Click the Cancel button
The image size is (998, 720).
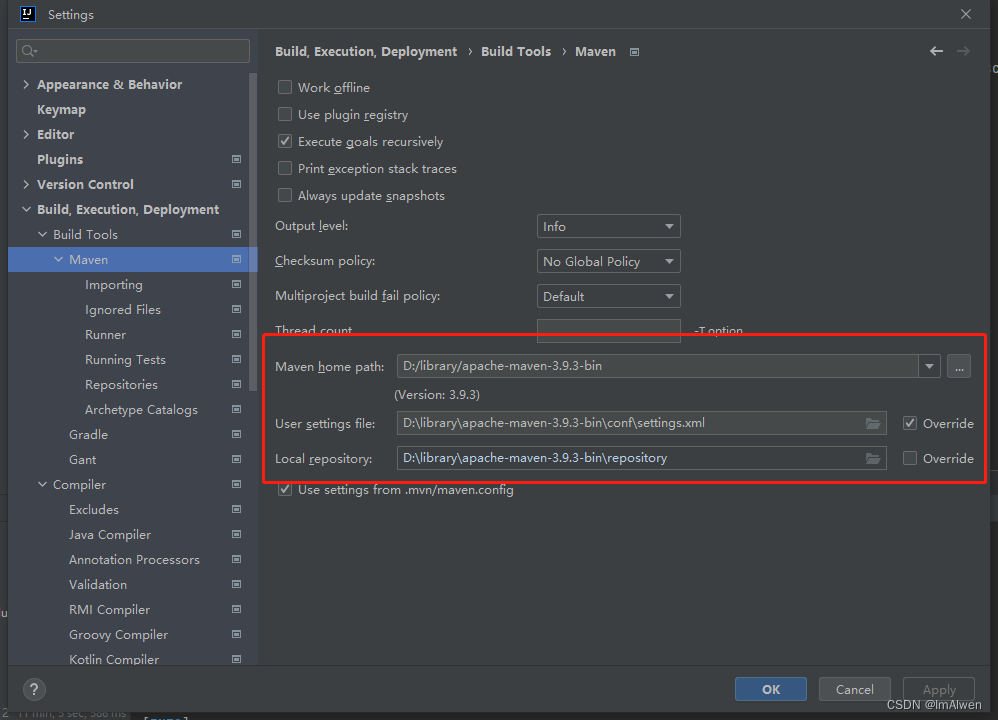click(x=854, y=689)
